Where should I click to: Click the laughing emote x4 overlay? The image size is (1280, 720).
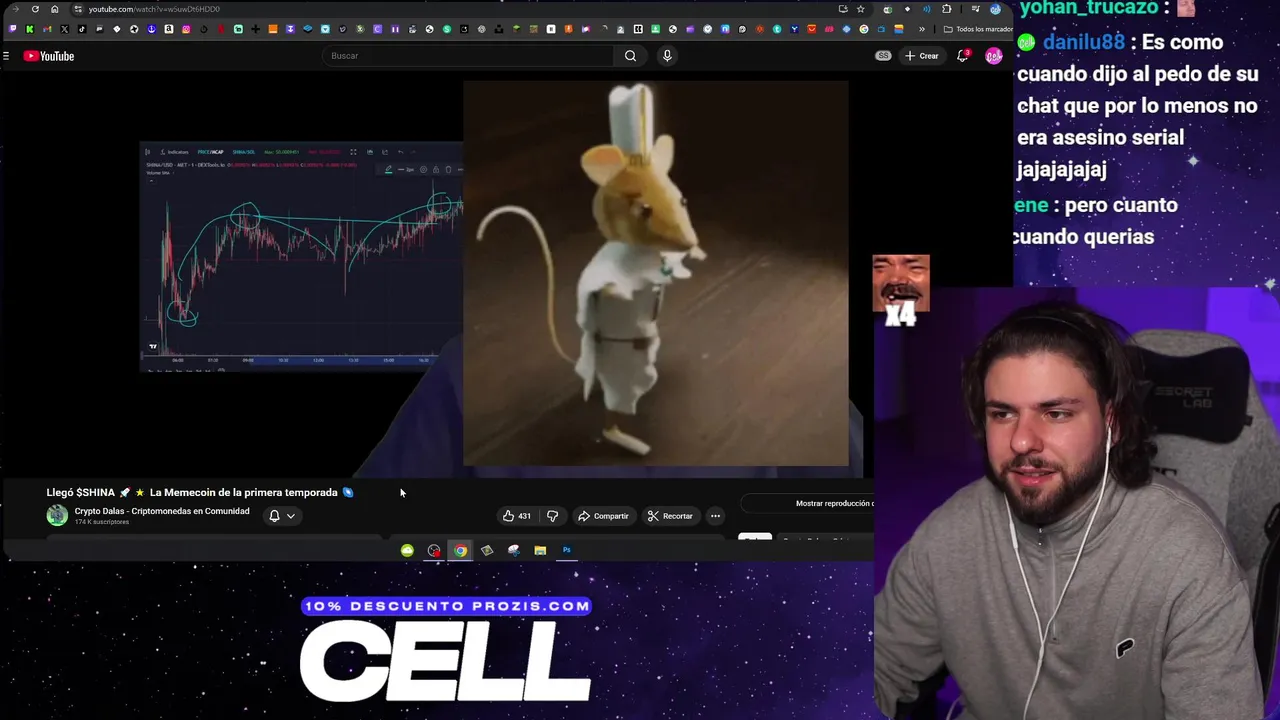(901, 291)
